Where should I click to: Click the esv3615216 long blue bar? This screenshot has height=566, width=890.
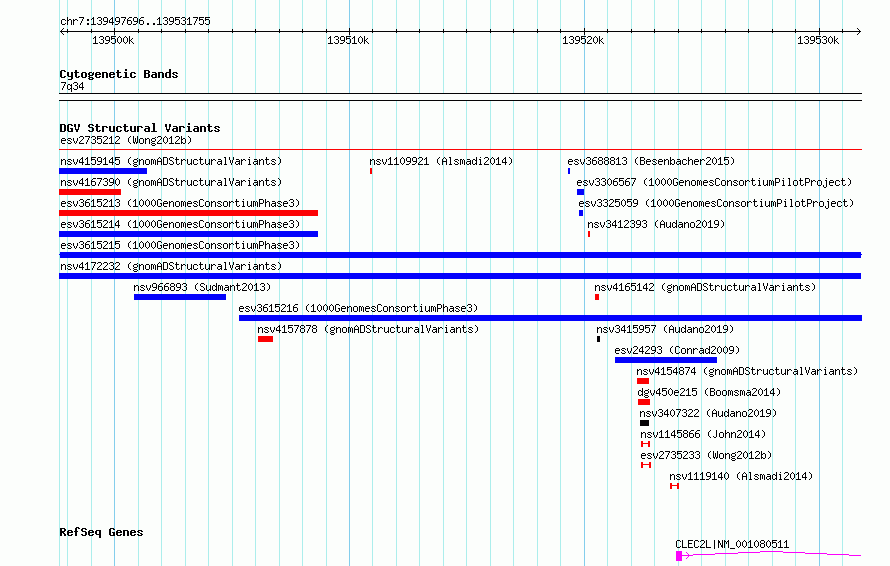(x=551, y=318)
